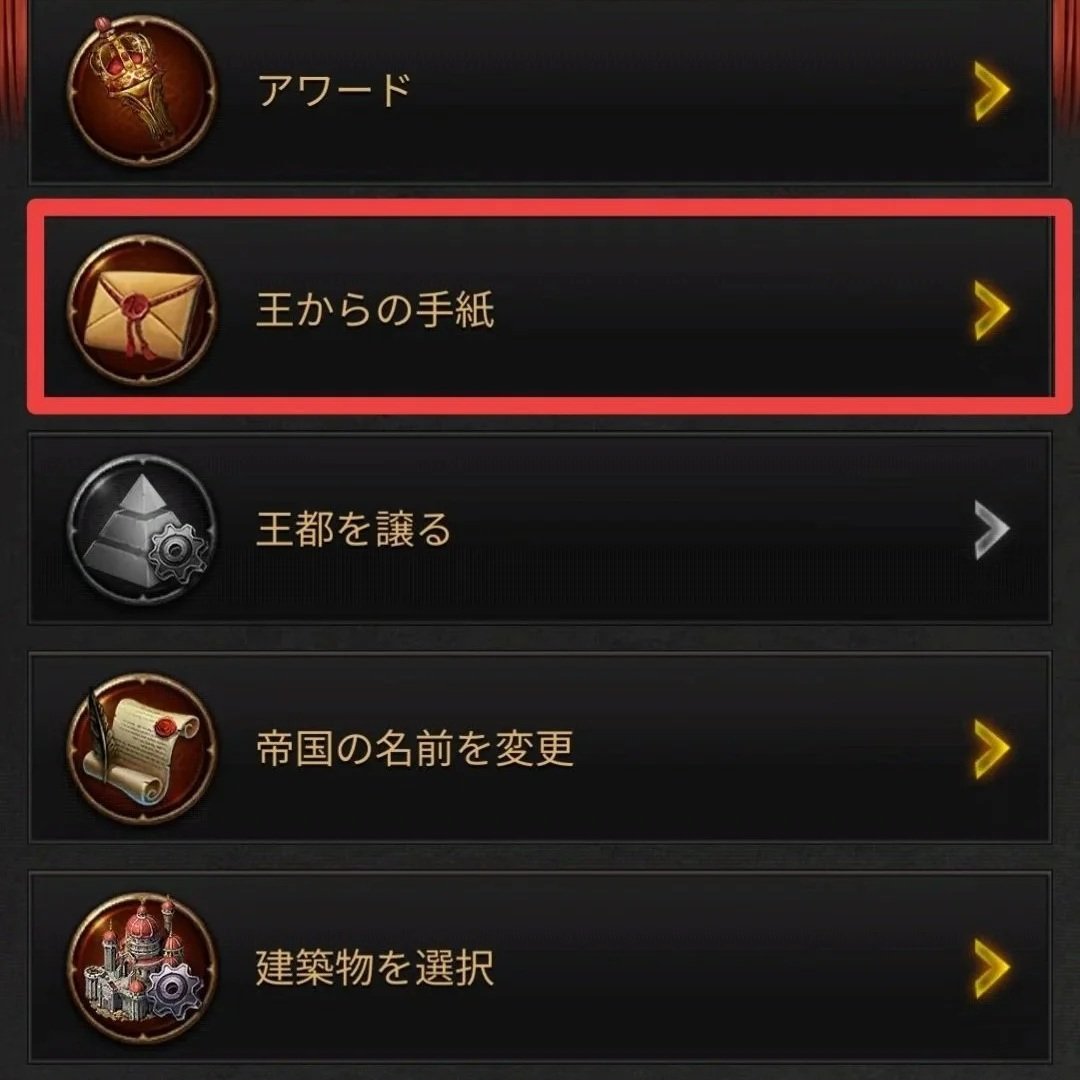The image size is (1080, 1080).
Task: Select 帝国の名前を変更 text
Action: coord(415,749)
